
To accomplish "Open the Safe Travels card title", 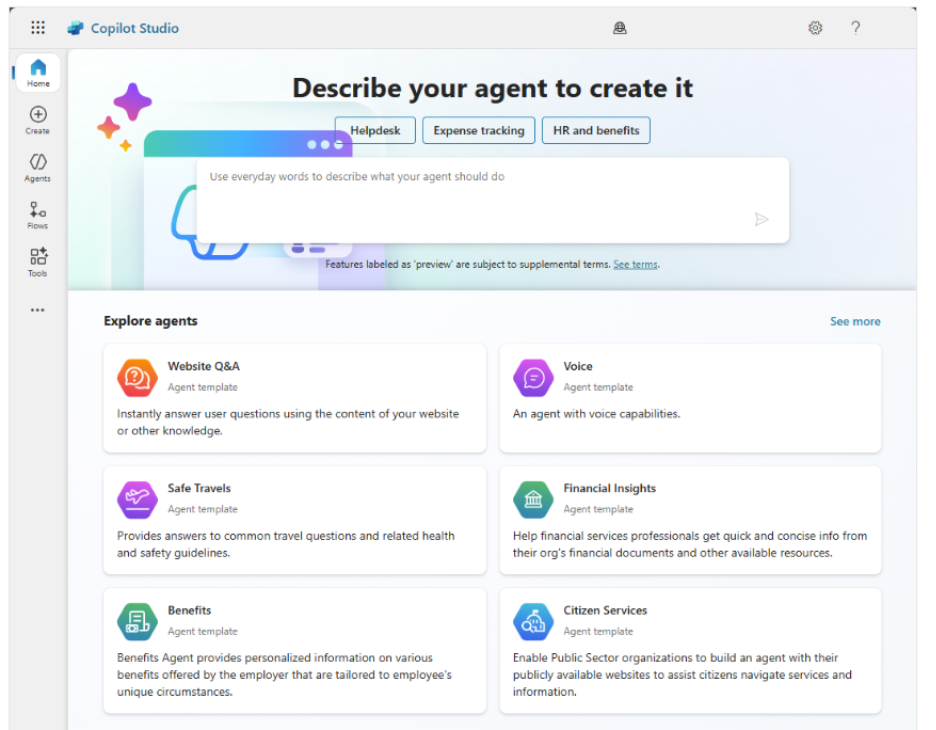I will click(x=199, y=488).
